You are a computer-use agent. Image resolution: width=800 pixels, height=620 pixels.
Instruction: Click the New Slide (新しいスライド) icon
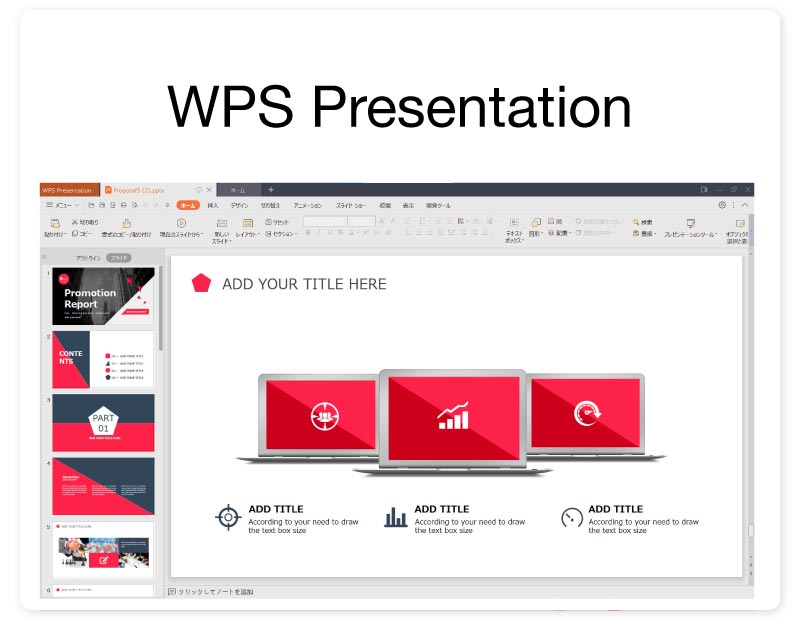[221, 223]
